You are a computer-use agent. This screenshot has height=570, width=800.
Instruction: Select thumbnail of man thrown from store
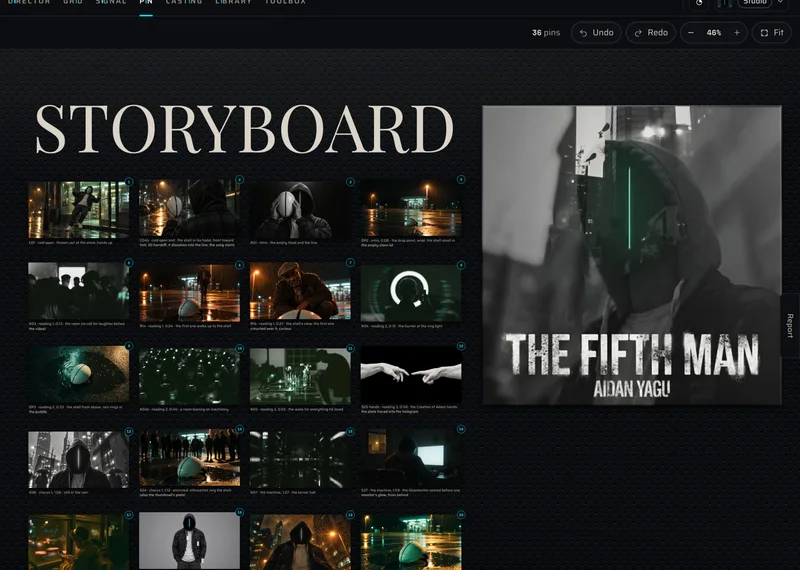point(79,210)
